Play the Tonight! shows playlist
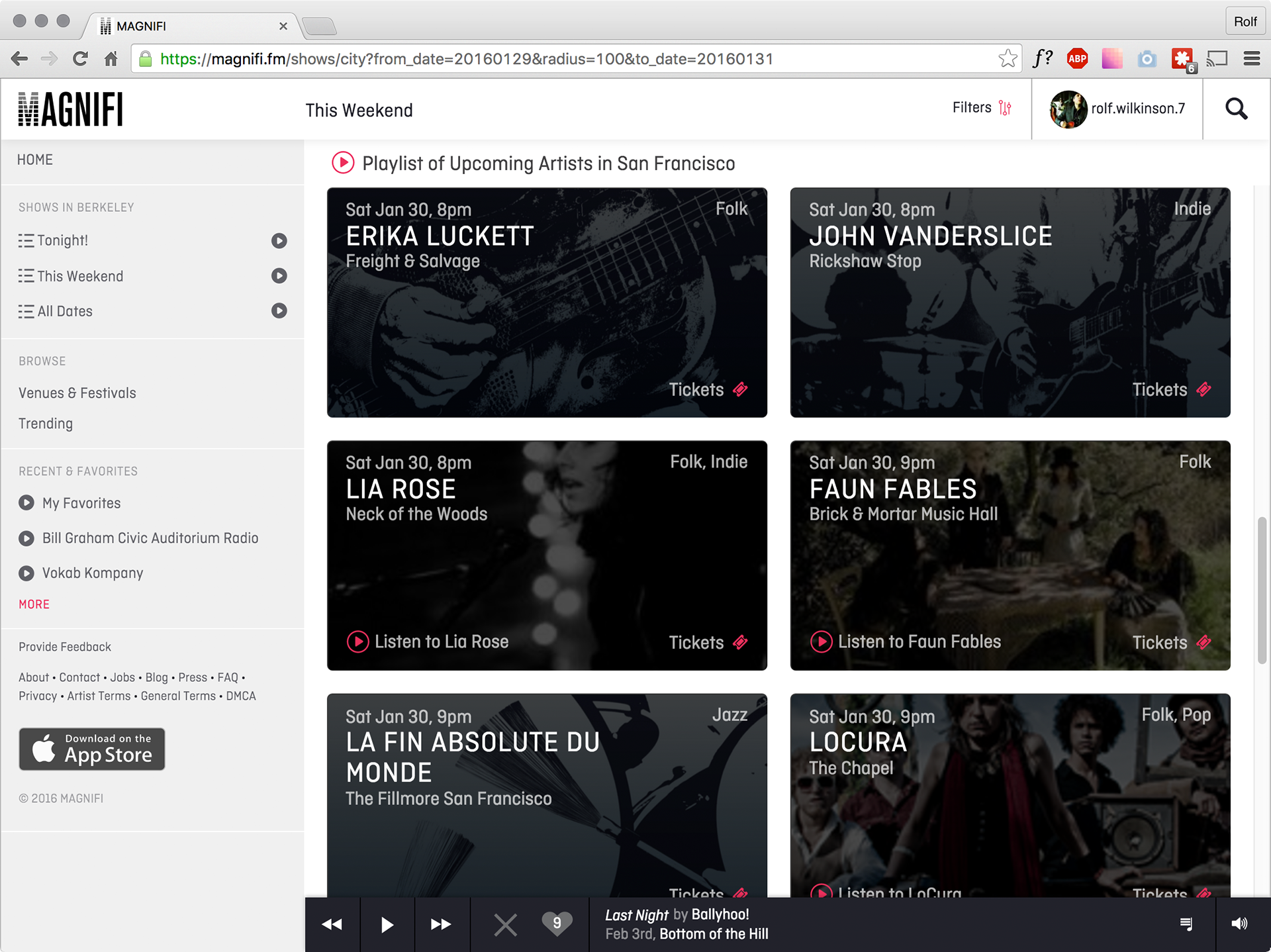This screenshot has height=952, width=1271. click(279, 241)
